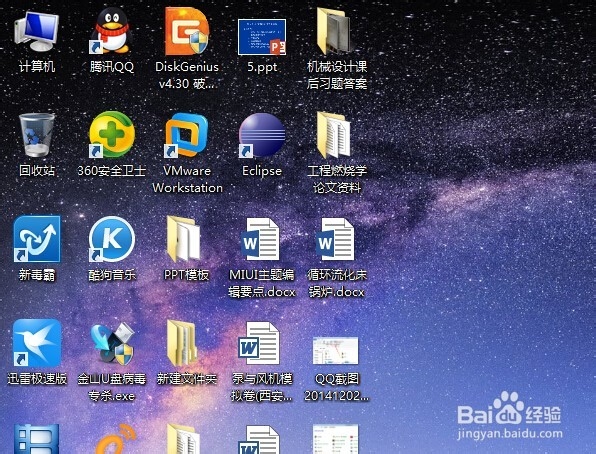
Task: Click the film strip icon under 迅雷极速版
Action: pyautogui.click(x=36, y=439)
